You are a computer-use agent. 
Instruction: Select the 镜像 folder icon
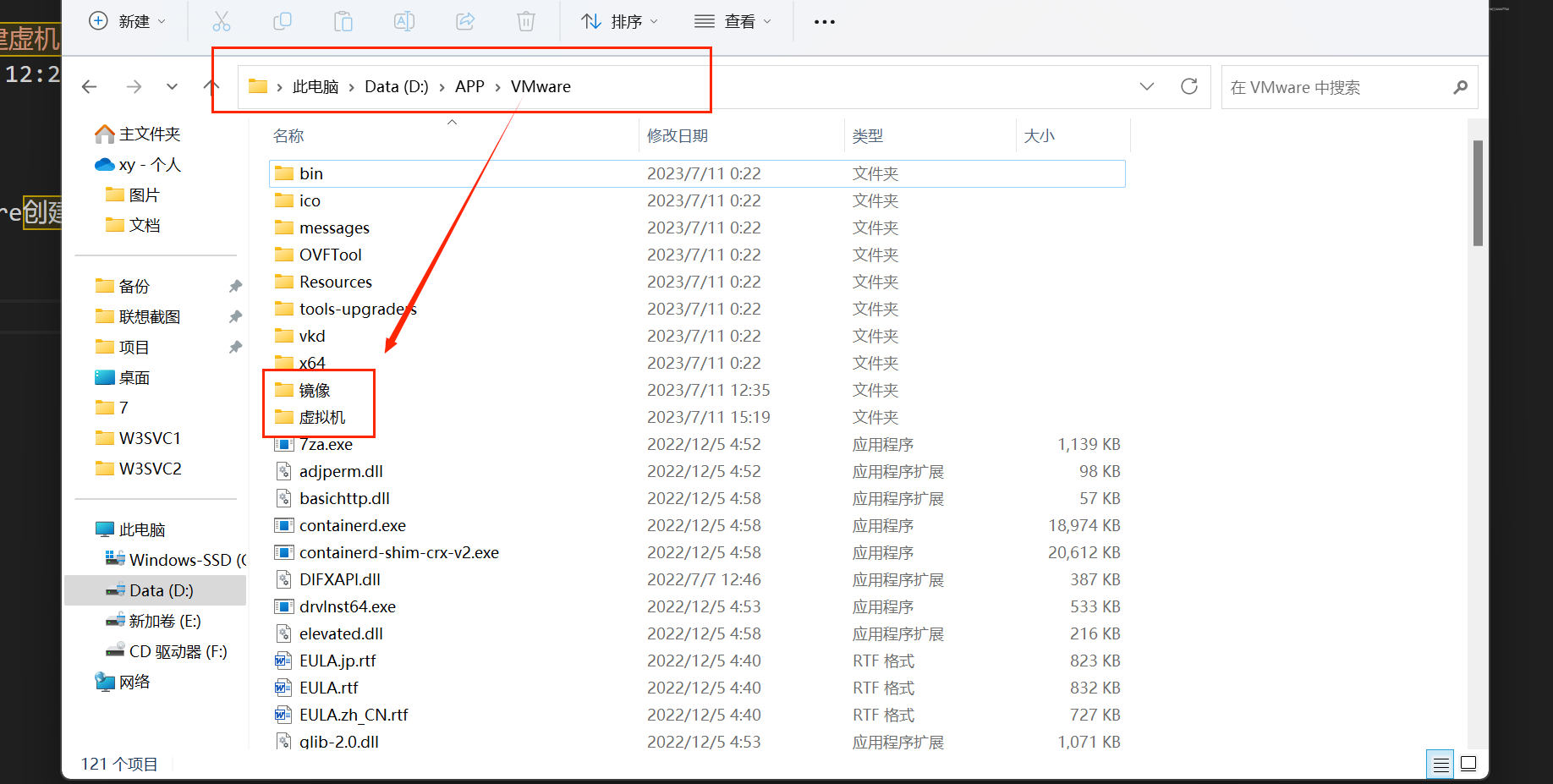tap(284, 390)
